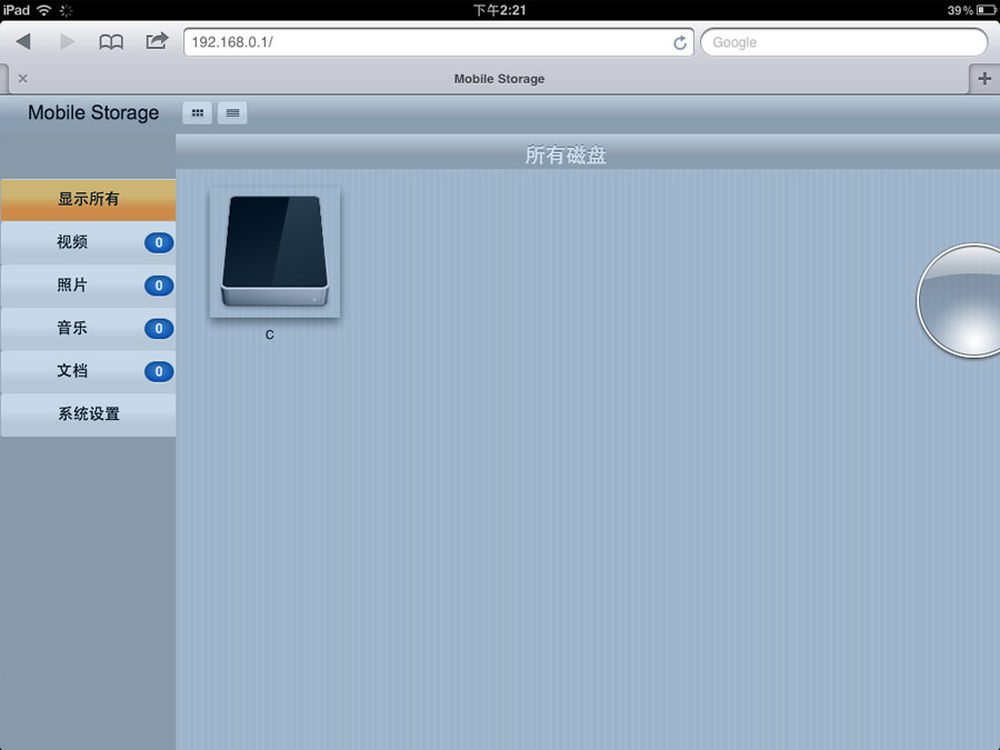Tap the Wi-Fi status icon
This screenshot has height=750, width=1000.
pyautogui.click(x=43, y=10)
